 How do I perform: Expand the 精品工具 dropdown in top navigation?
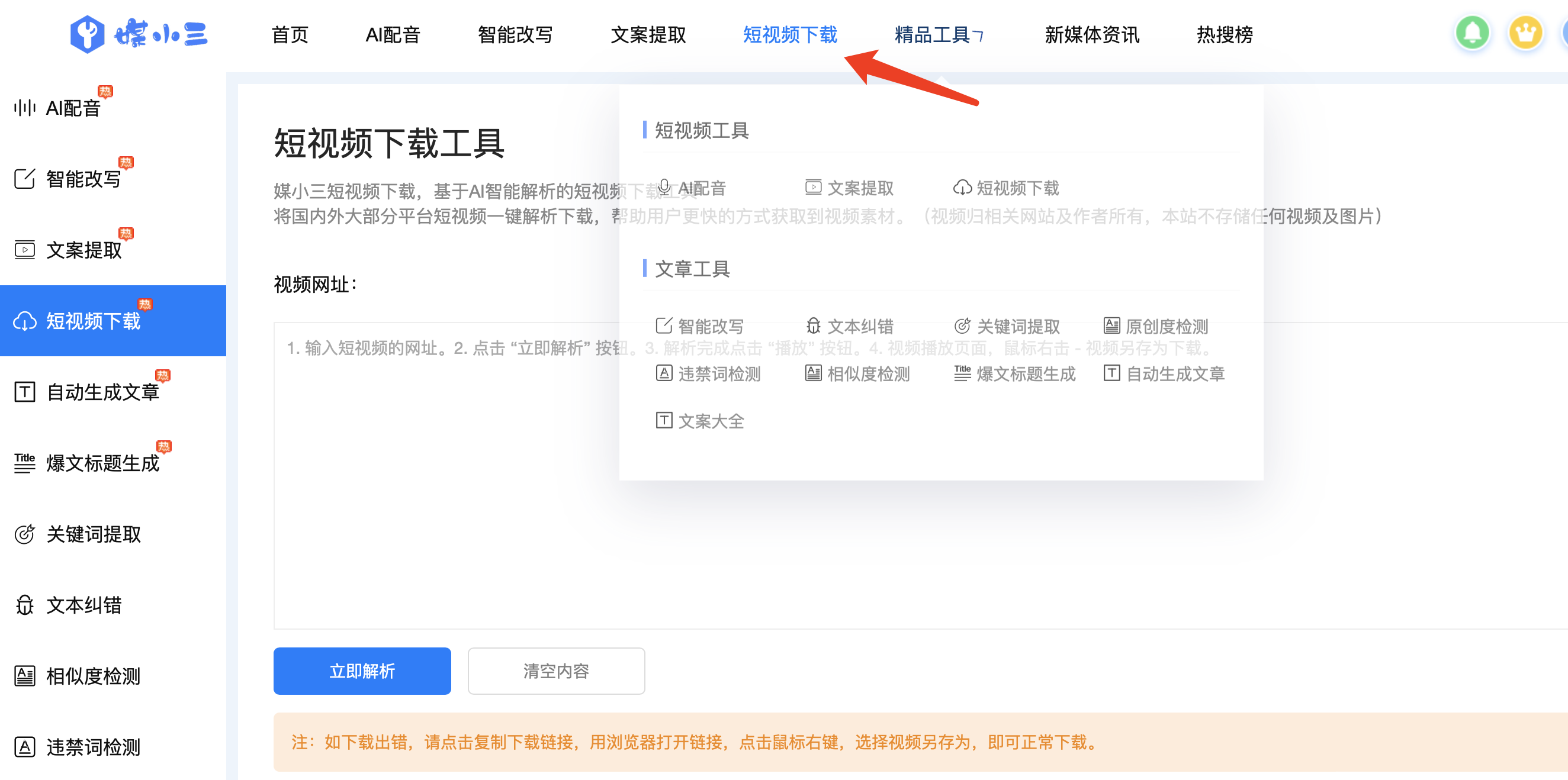[x=938, y=35]
